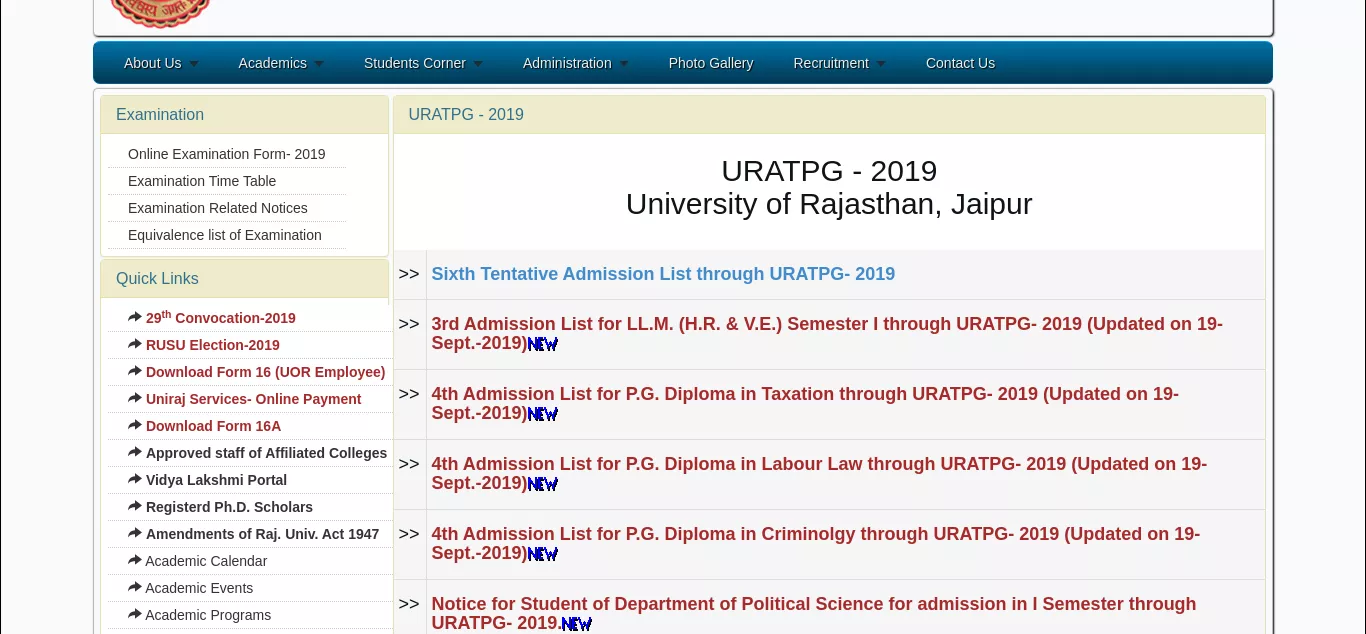
Task: Open Academic Programs link
Action: click(208, 615)
